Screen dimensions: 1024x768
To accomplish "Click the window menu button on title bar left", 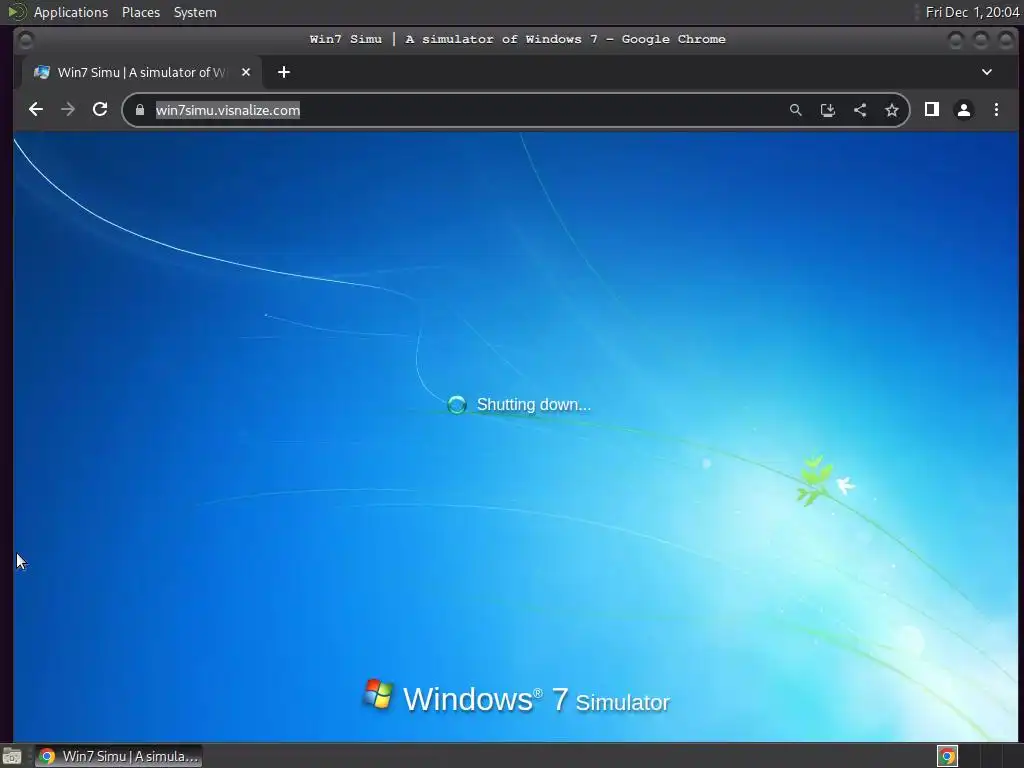I will tap(25, 40).
